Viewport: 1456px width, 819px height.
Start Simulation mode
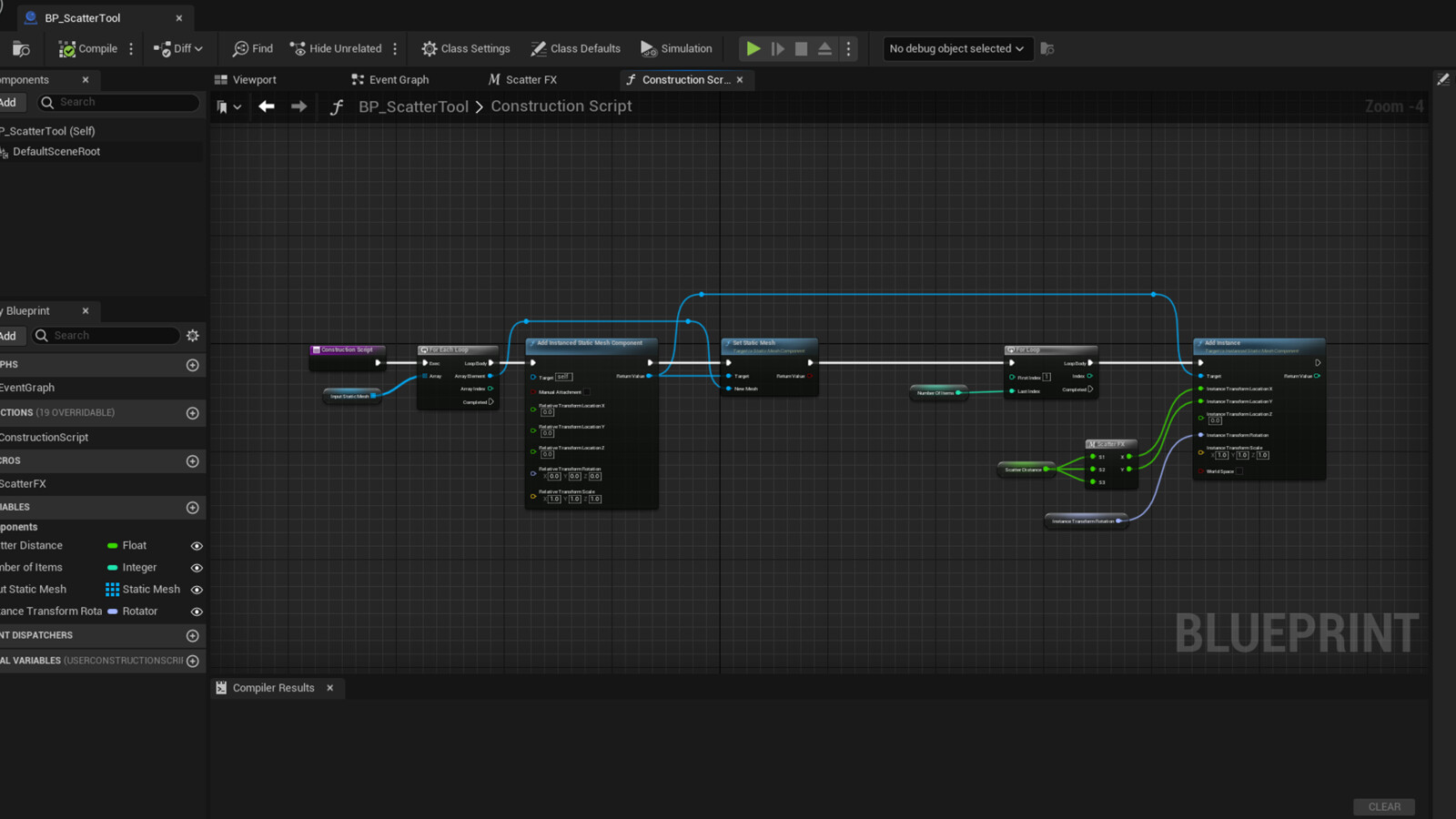(676, 49)
